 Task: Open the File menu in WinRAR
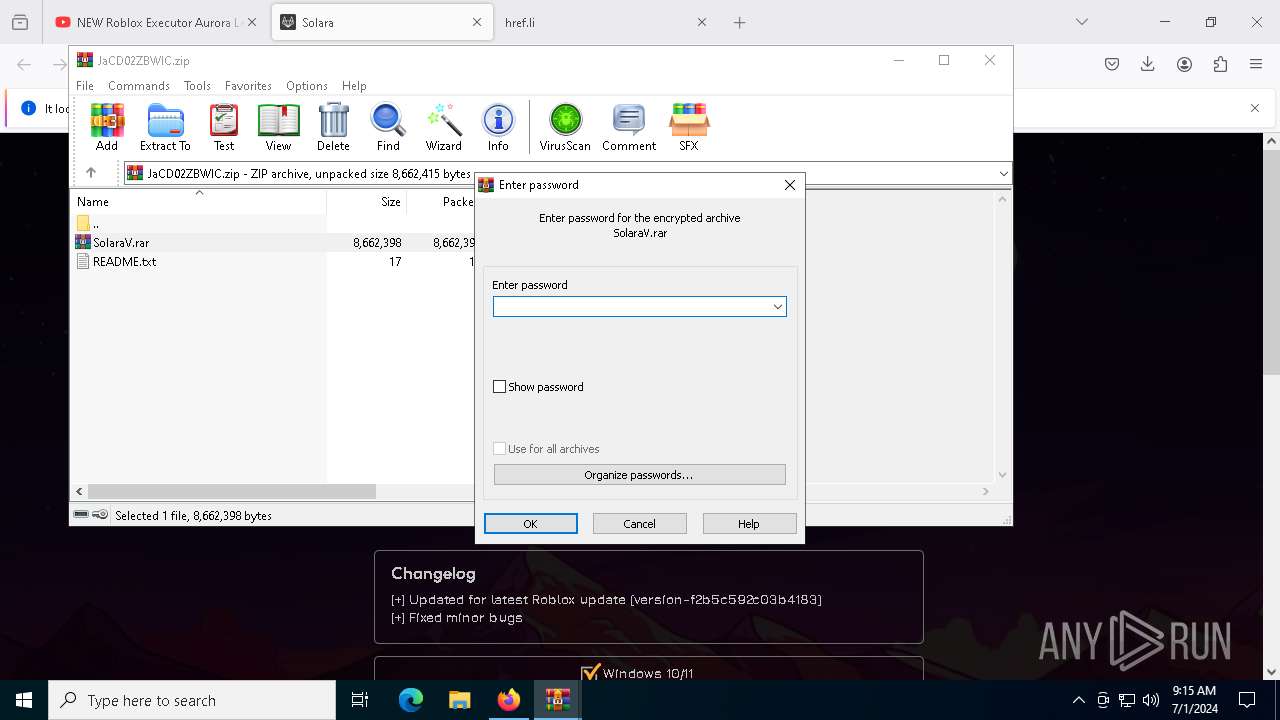[85, 86]
